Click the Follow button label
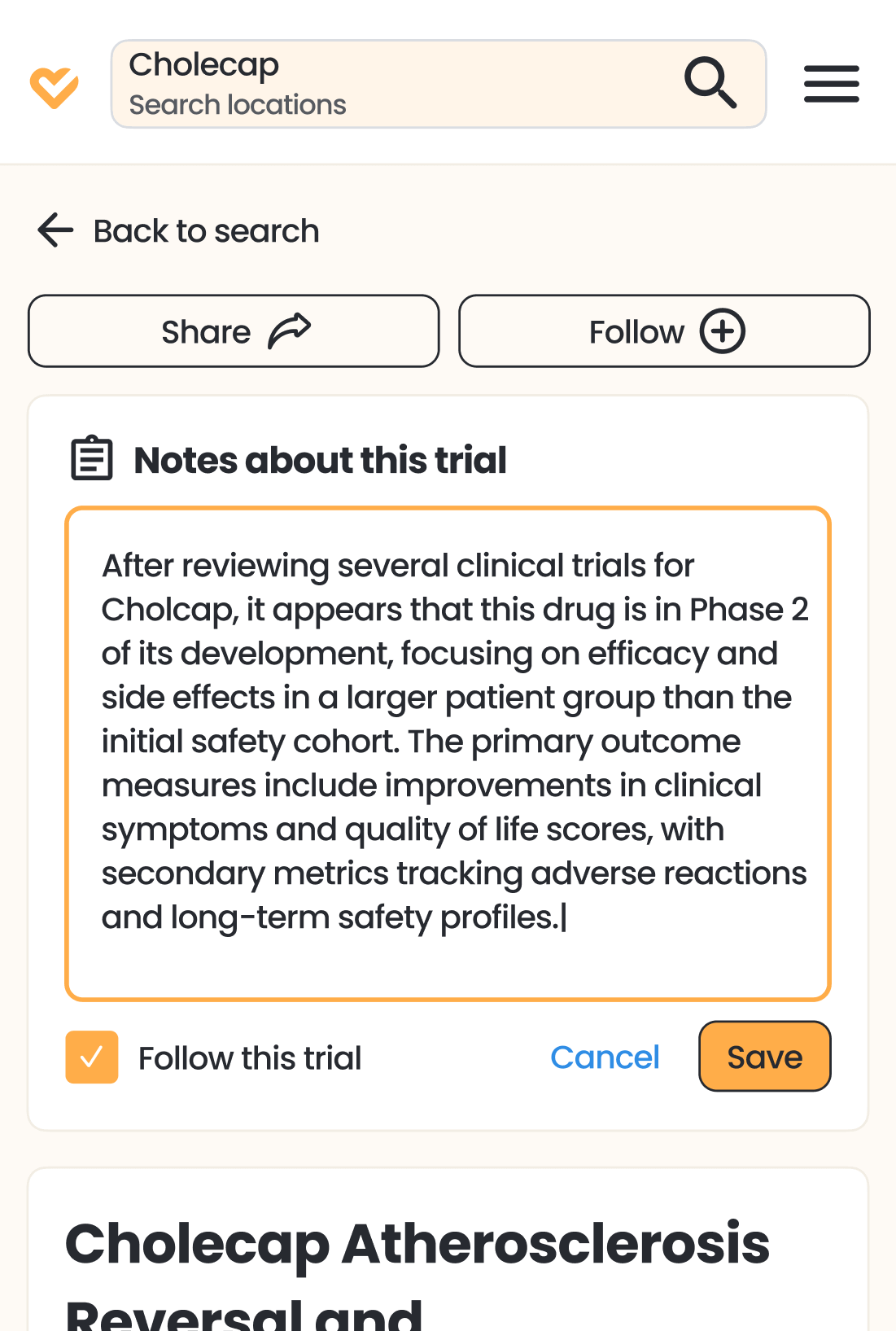This screenshot has width=896, height=1331. [636, 332]
